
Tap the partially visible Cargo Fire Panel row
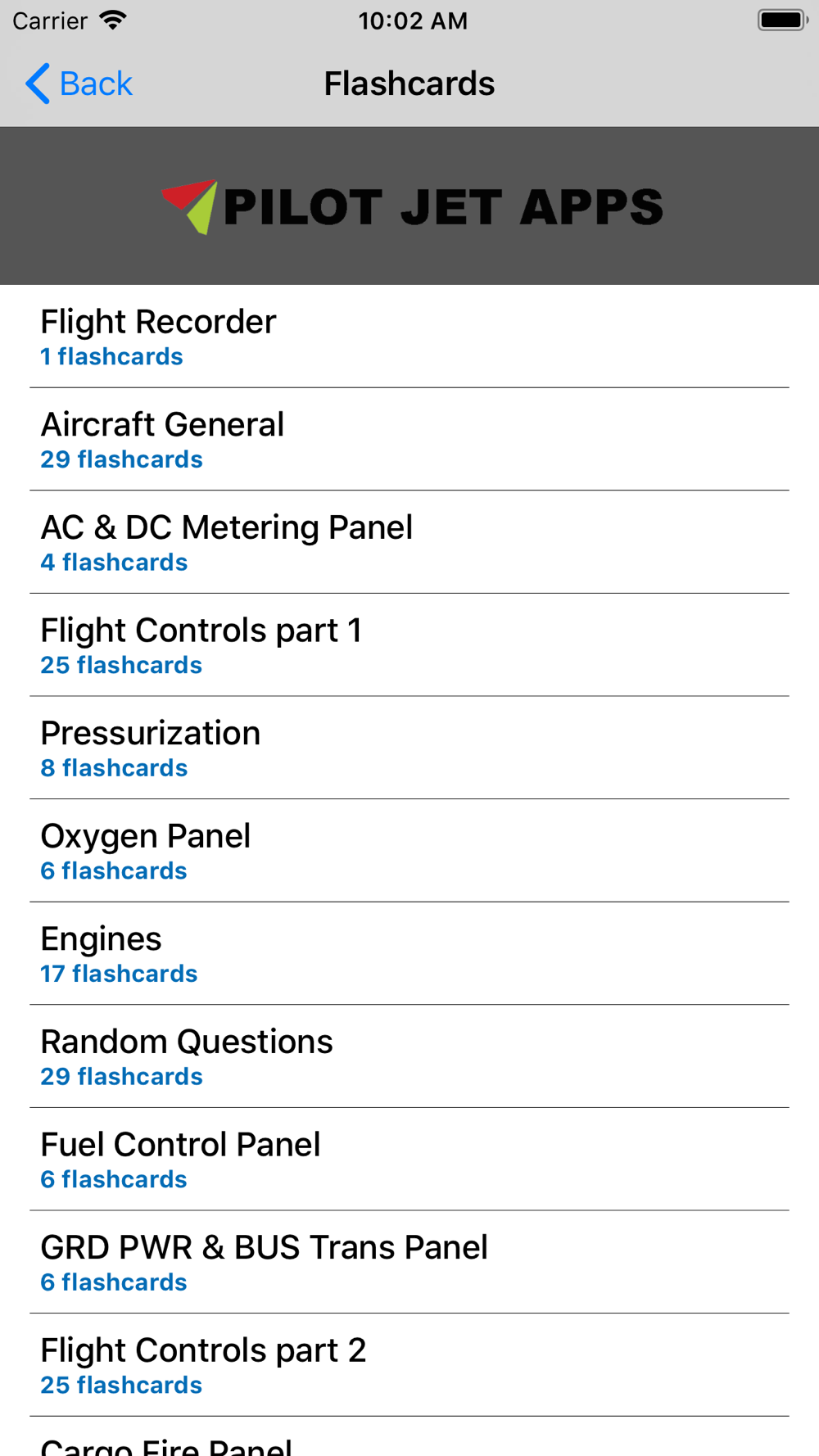pyautogui.click(x=409, y=1437)
